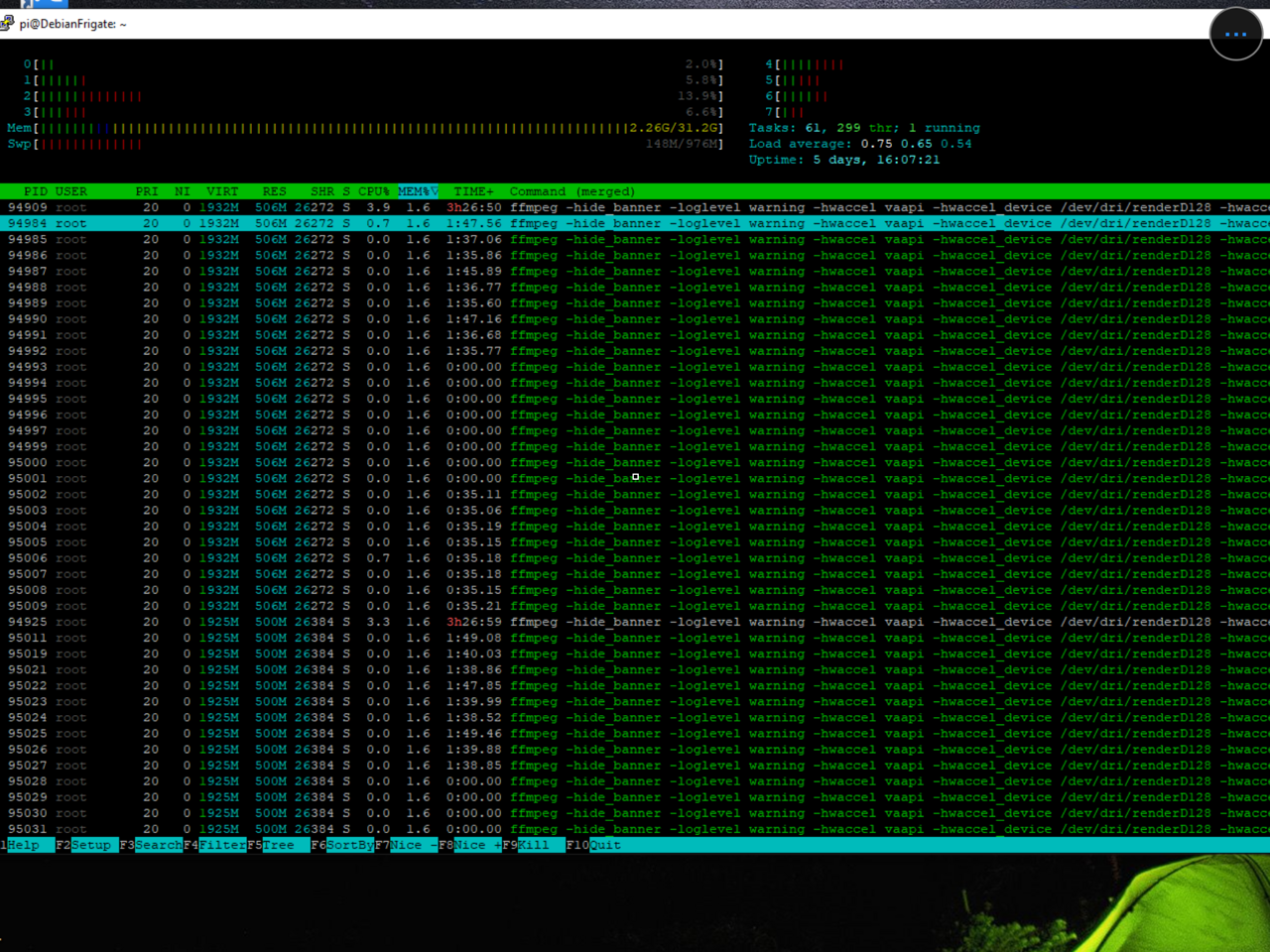
Task: Open F6 SortBy menu in footer
Action: [x=341, y=846]
